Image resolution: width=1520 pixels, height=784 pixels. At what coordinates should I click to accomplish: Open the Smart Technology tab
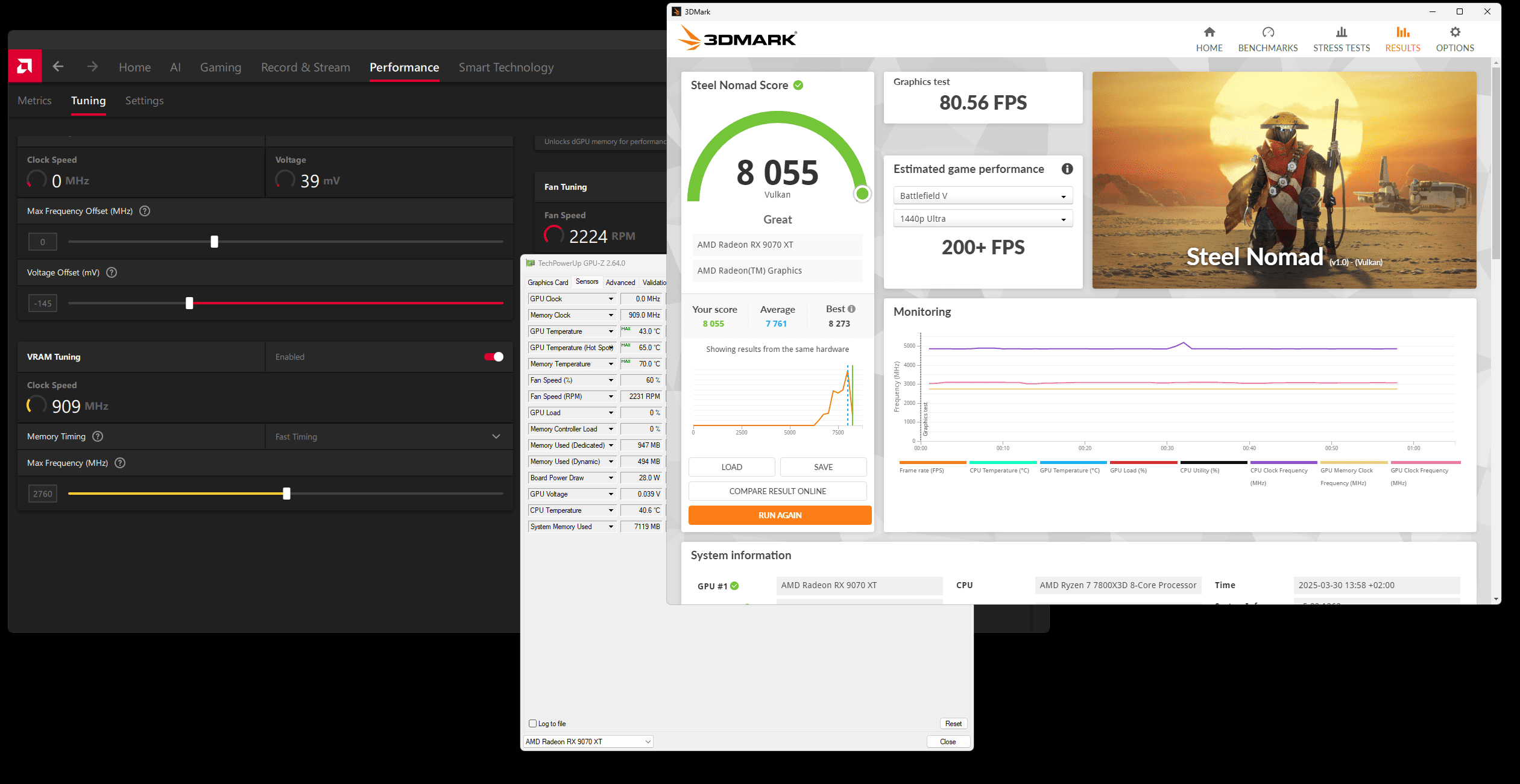tap(506, 67)
